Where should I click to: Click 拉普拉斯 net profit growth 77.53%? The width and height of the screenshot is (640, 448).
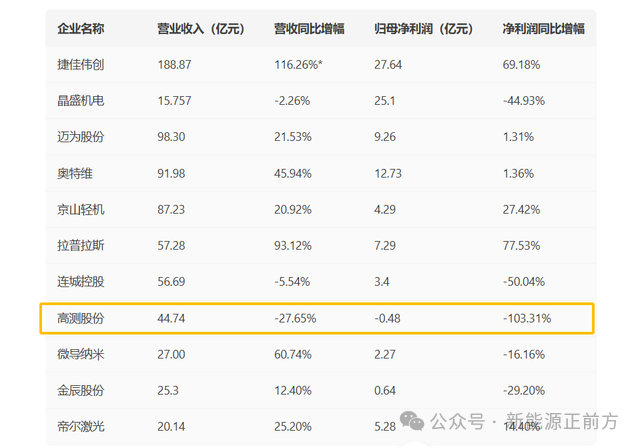(521, 246)
